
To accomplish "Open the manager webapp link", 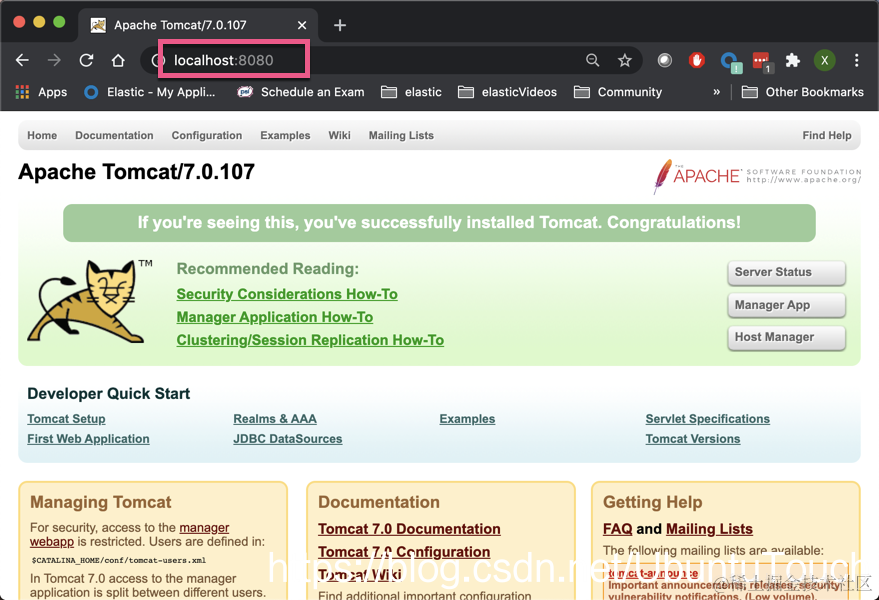I will (x=204, y=528).
